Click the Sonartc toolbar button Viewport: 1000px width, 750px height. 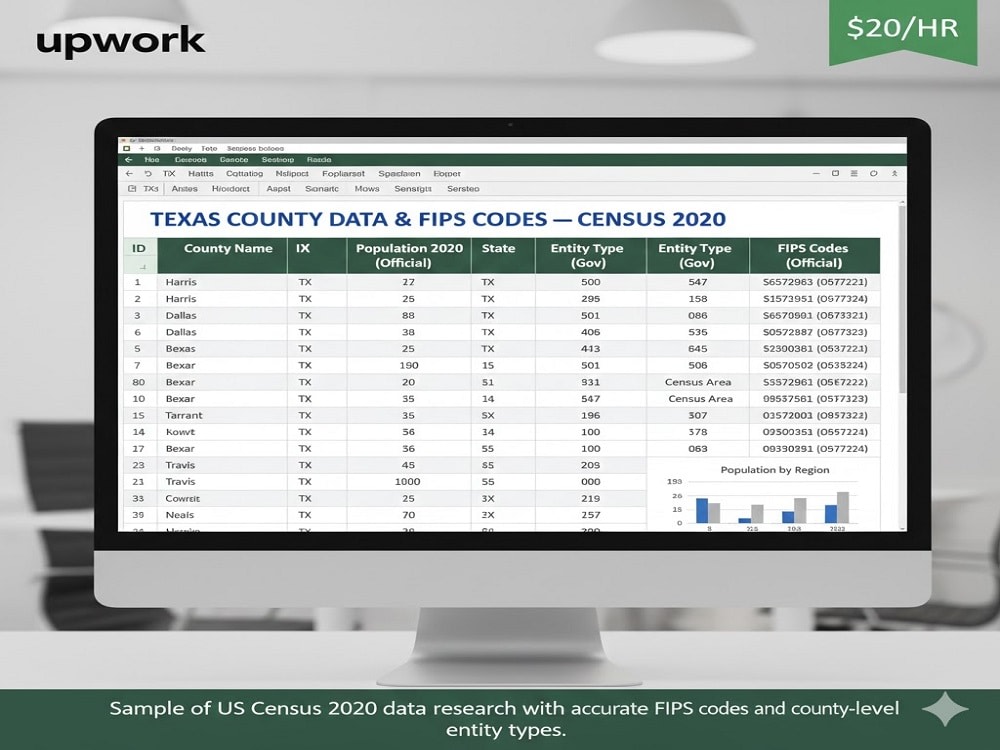(322, 189)
